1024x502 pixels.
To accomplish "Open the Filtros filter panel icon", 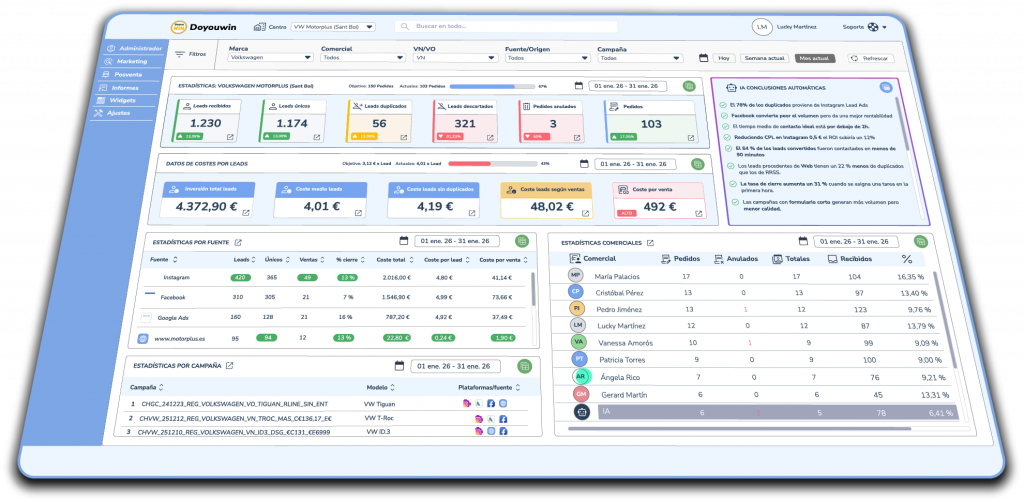I will tap(179, 54).
